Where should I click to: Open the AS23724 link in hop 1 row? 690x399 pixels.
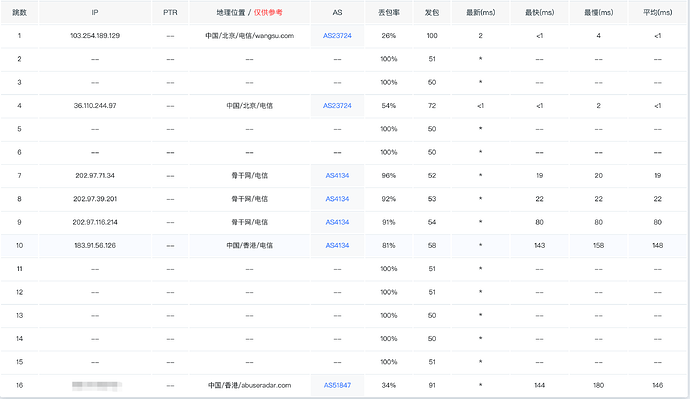tap(337, 36)
